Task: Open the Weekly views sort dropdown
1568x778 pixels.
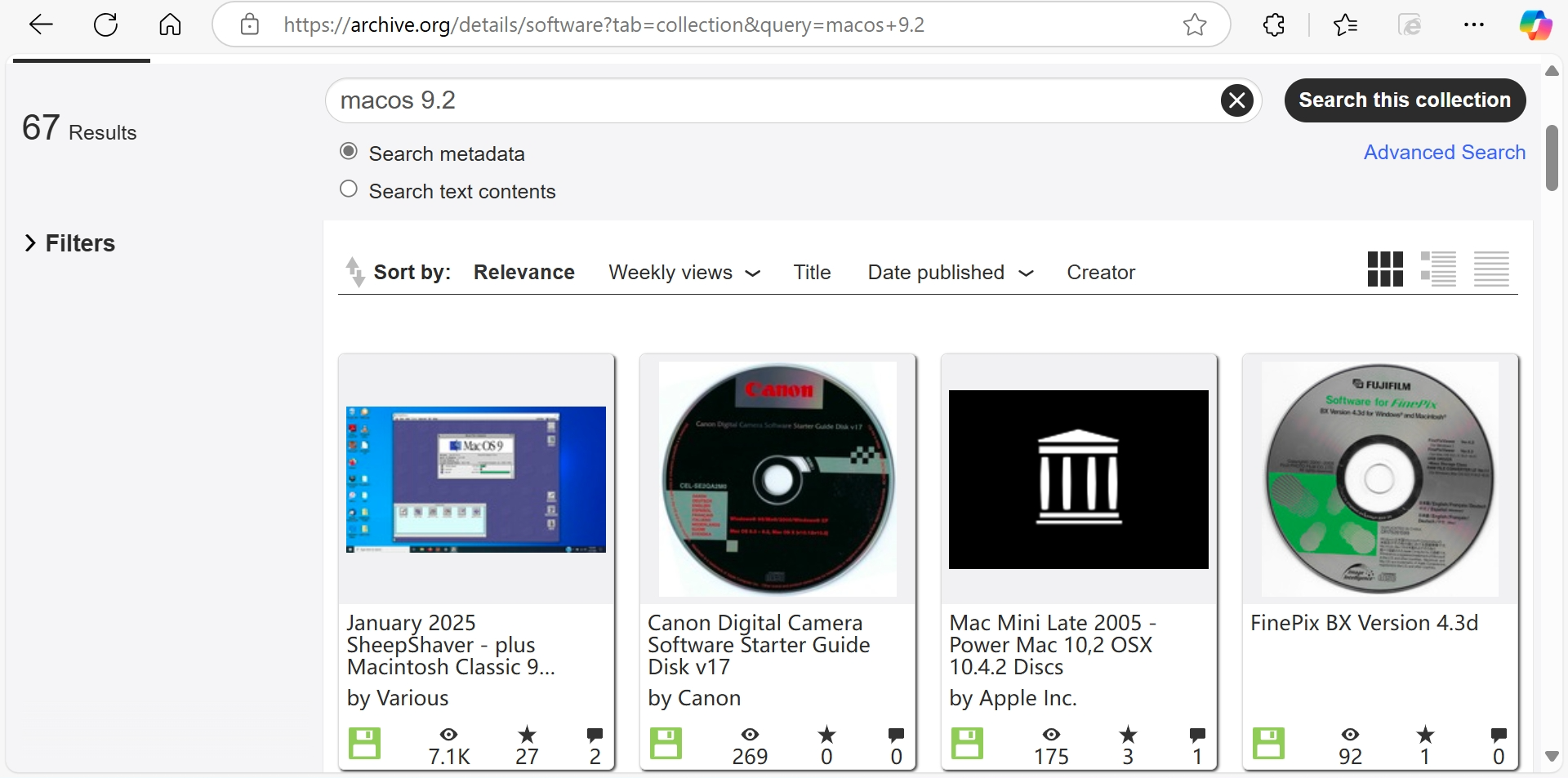Action: 684,273
